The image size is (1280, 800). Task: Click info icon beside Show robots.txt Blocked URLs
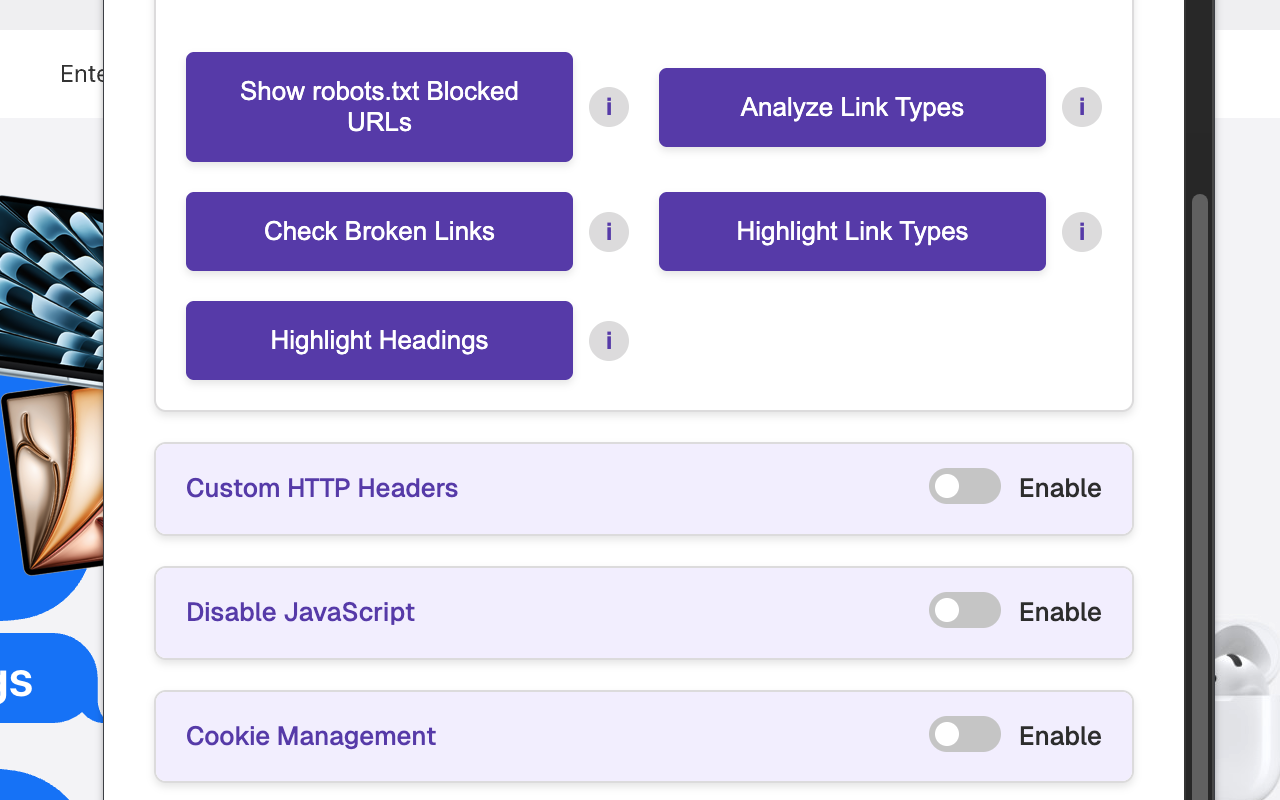tap(608, 107)
